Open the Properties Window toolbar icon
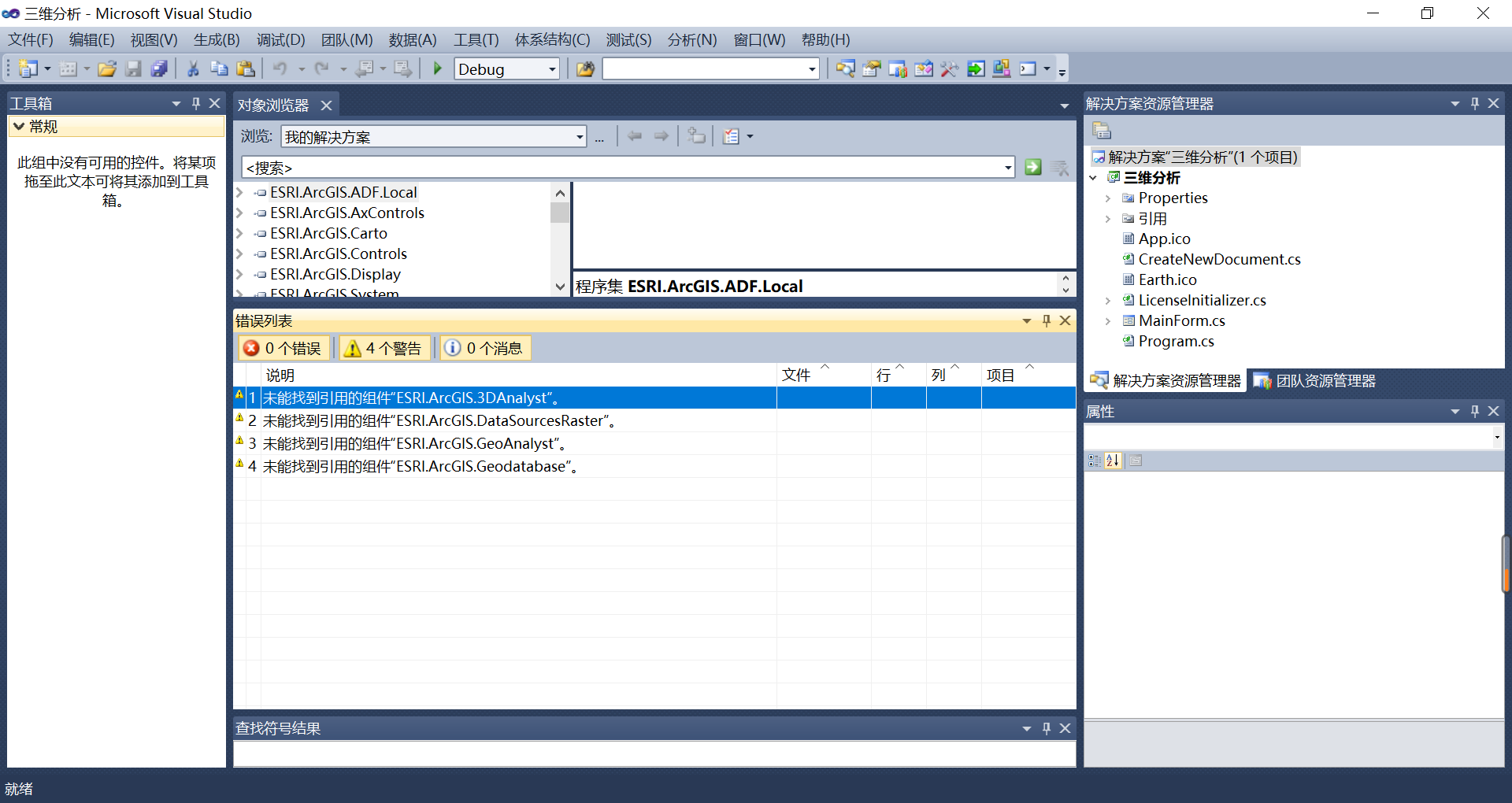The height and width of the screenshot is (803, 1512). pyautogui.click(x=871, y=69)
